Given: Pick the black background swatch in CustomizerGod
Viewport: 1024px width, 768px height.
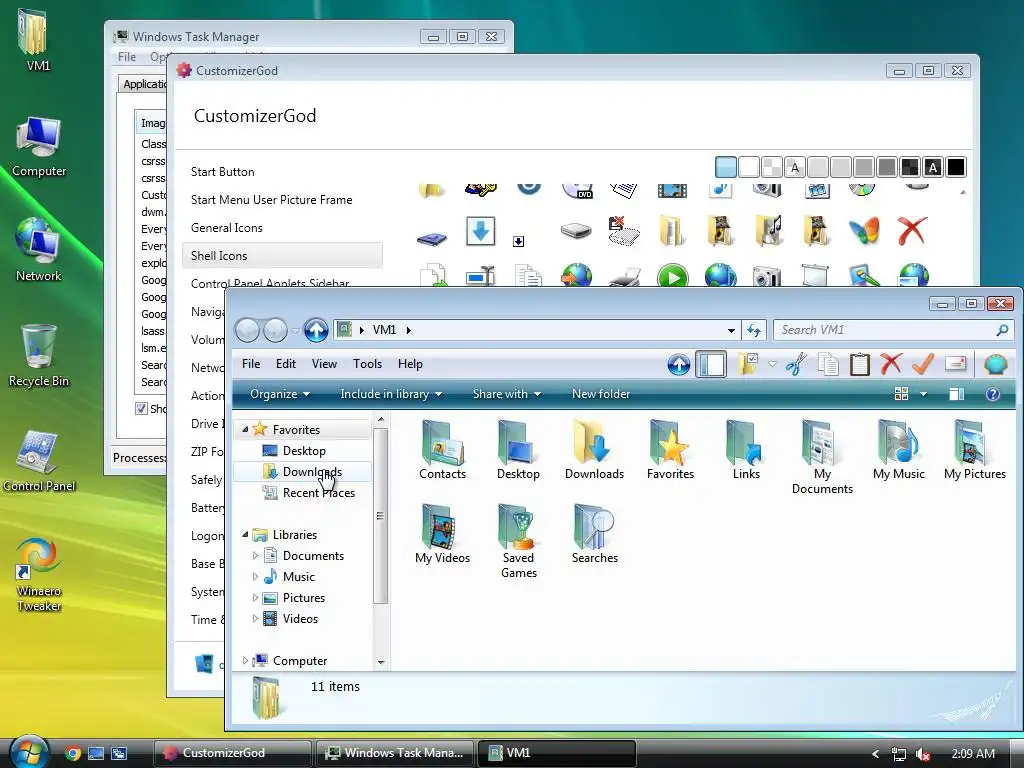Looking at the screenshot, I should pyautogui.click(x=955, y=167).
